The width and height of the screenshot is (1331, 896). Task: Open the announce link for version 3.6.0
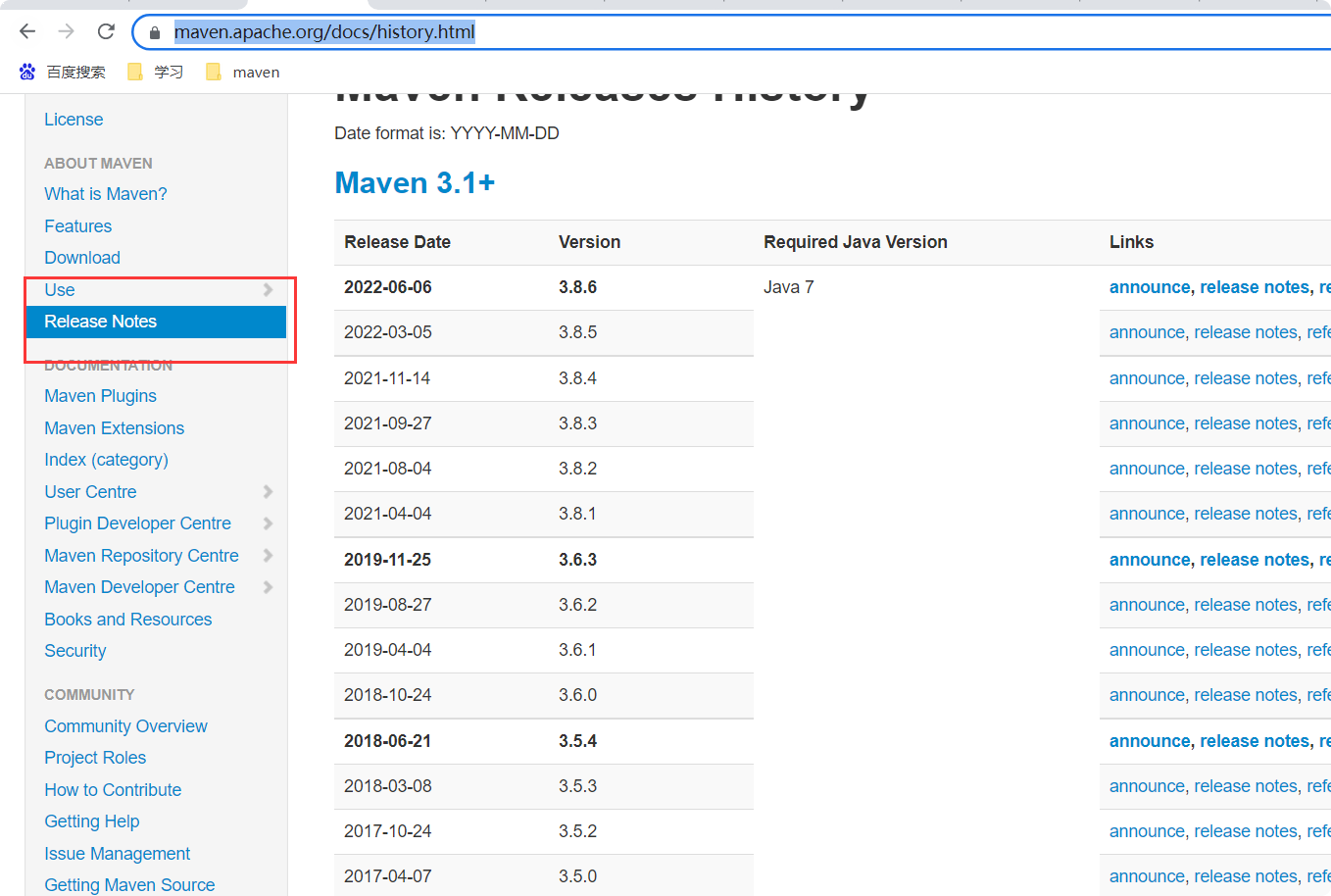1147,695
